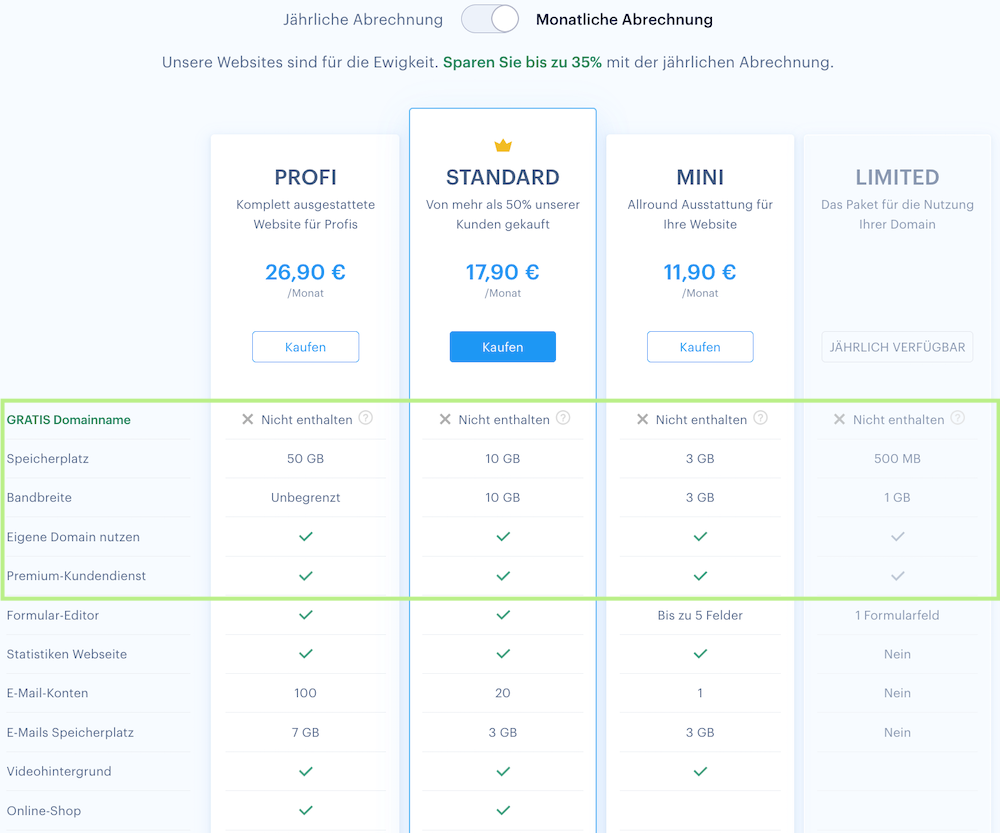Click STANDARD checkmark for Videohintergrund
1000x833 pixels.
click(x=503, y=772)
